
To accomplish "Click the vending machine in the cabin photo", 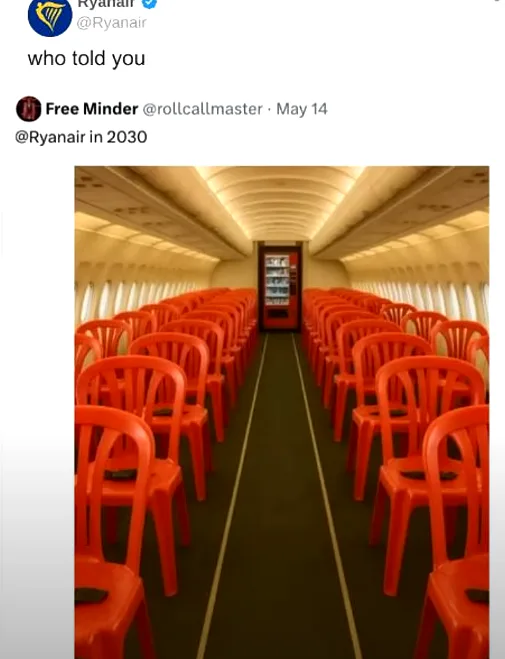I will pyautogui.click(x=280, y=287).
